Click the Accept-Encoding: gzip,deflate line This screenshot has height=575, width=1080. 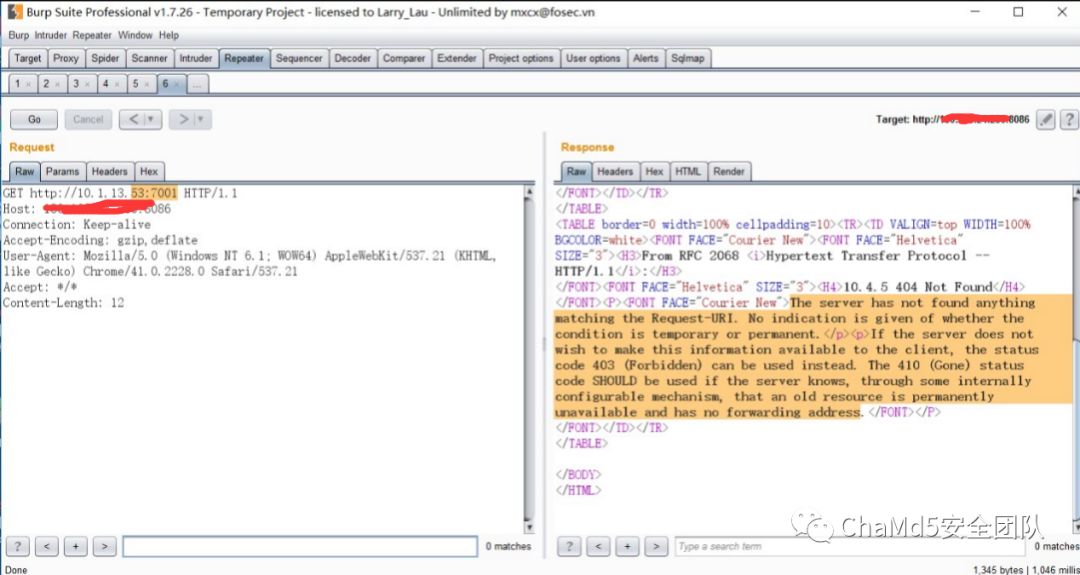pos(100,240)
